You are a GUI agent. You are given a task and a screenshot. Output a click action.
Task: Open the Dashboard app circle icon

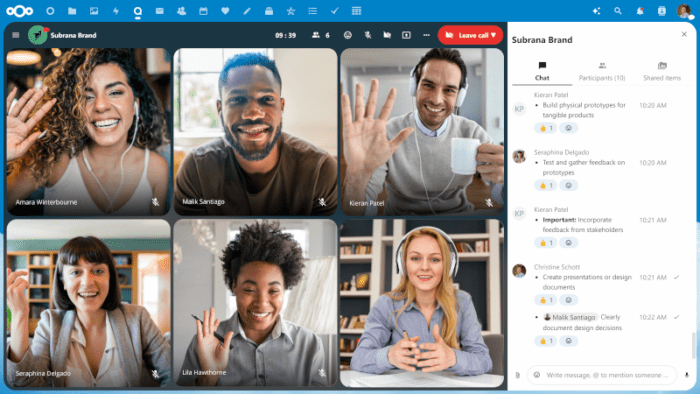coord(50,11)
